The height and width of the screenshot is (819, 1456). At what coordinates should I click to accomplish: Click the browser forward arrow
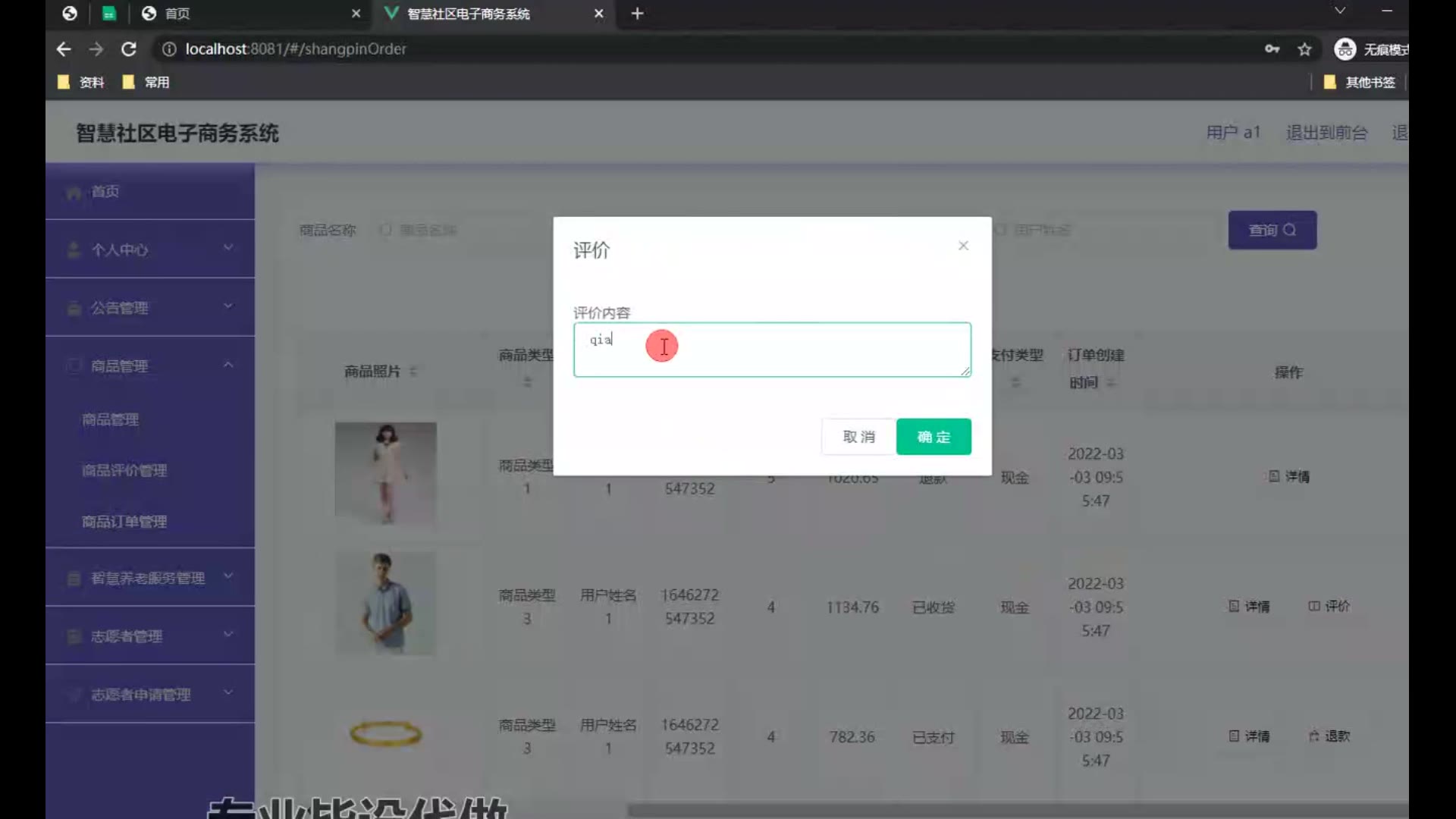pos(96,49)
